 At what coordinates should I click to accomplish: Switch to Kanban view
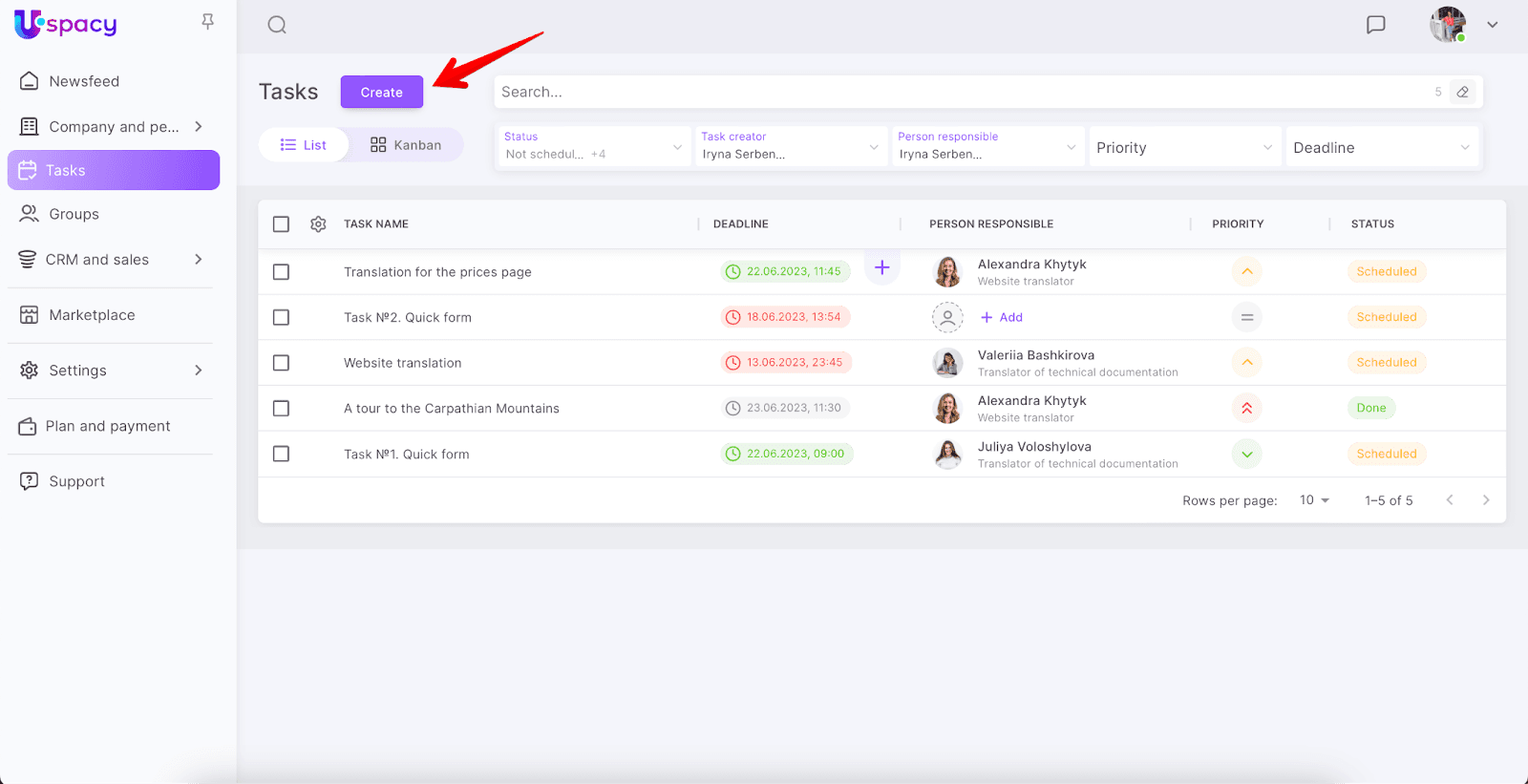[406, 145]
